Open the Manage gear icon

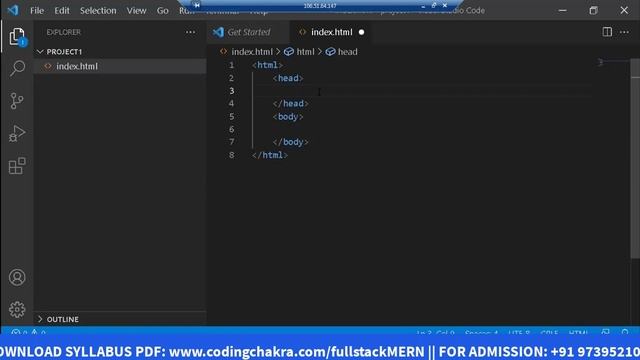tap(17, 310)
